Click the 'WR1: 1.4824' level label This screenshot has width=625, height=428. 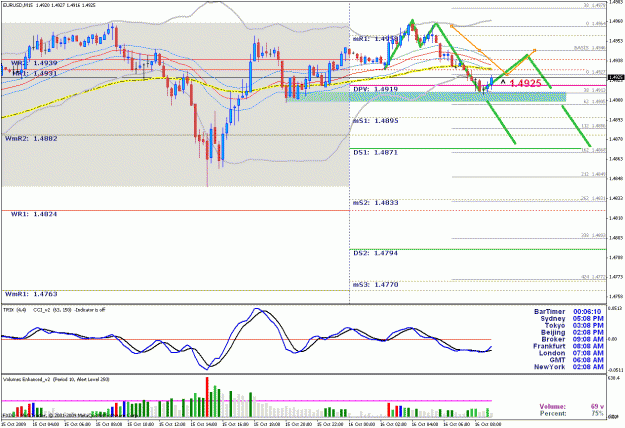pyautogui.click(x=33, y=214)
